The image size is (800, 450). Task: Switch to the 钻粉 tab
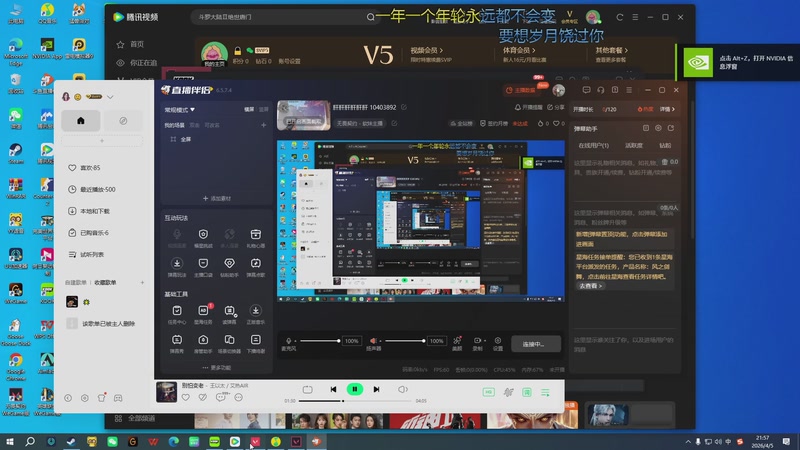click(665, 145)
